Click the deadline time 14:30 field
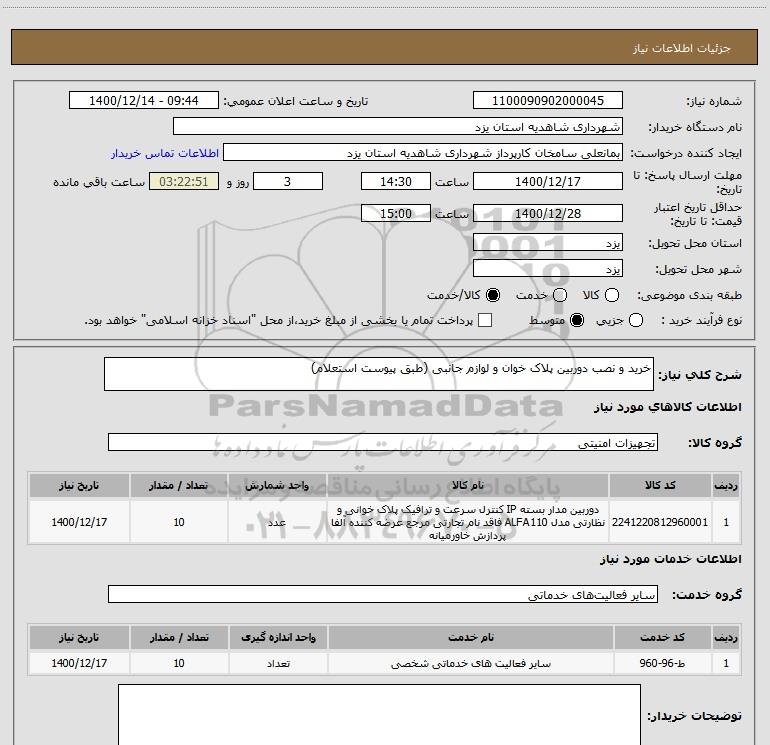The width and height of the screenshot is (770, 745). pos(396,181)
